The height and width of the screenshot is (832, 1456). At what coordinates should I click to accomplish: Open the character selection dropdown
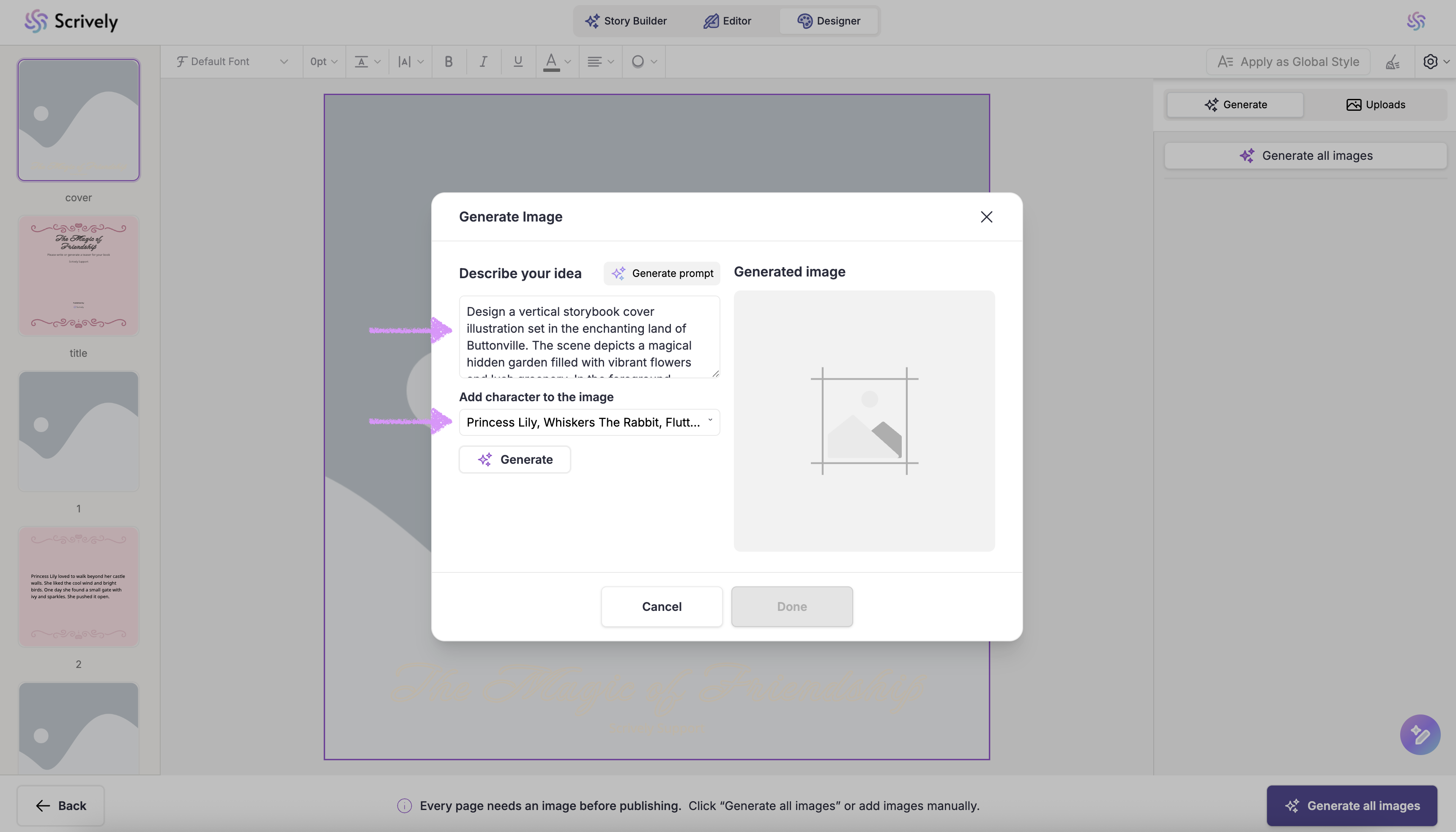[x=589, y=422]
